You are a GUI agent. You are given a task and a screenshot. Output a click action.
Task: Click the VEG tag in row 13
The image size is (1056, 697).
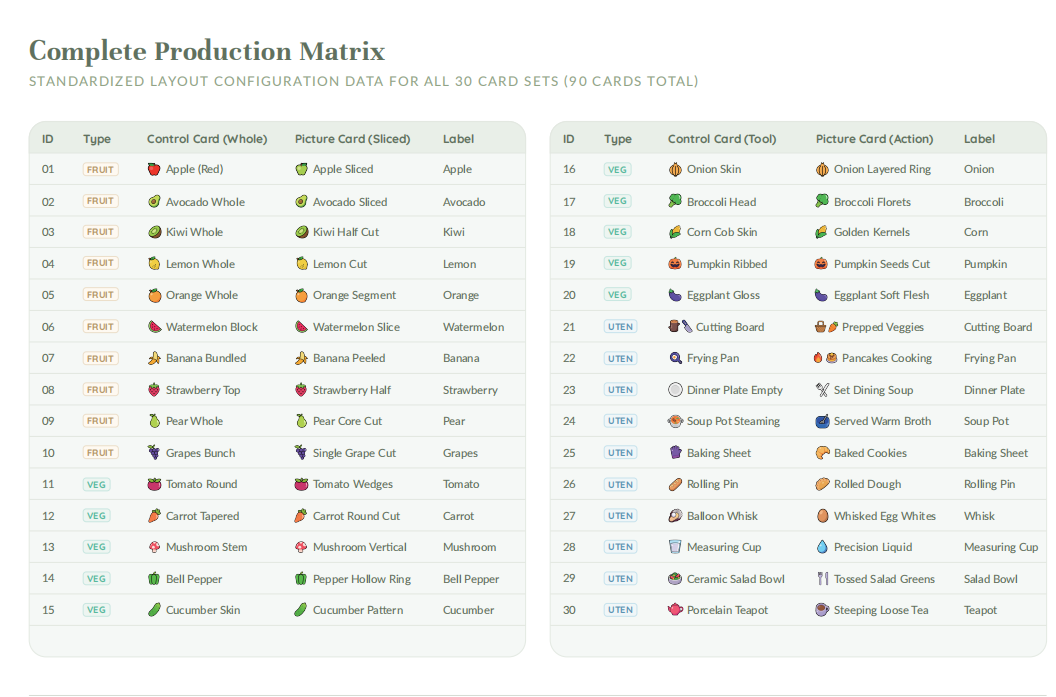[96, 547]
